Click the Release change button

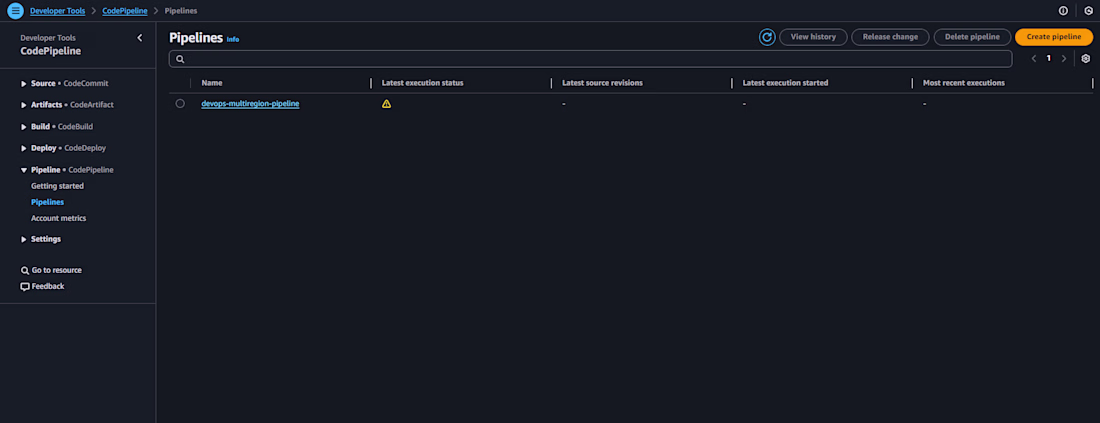tap(890, 37)
